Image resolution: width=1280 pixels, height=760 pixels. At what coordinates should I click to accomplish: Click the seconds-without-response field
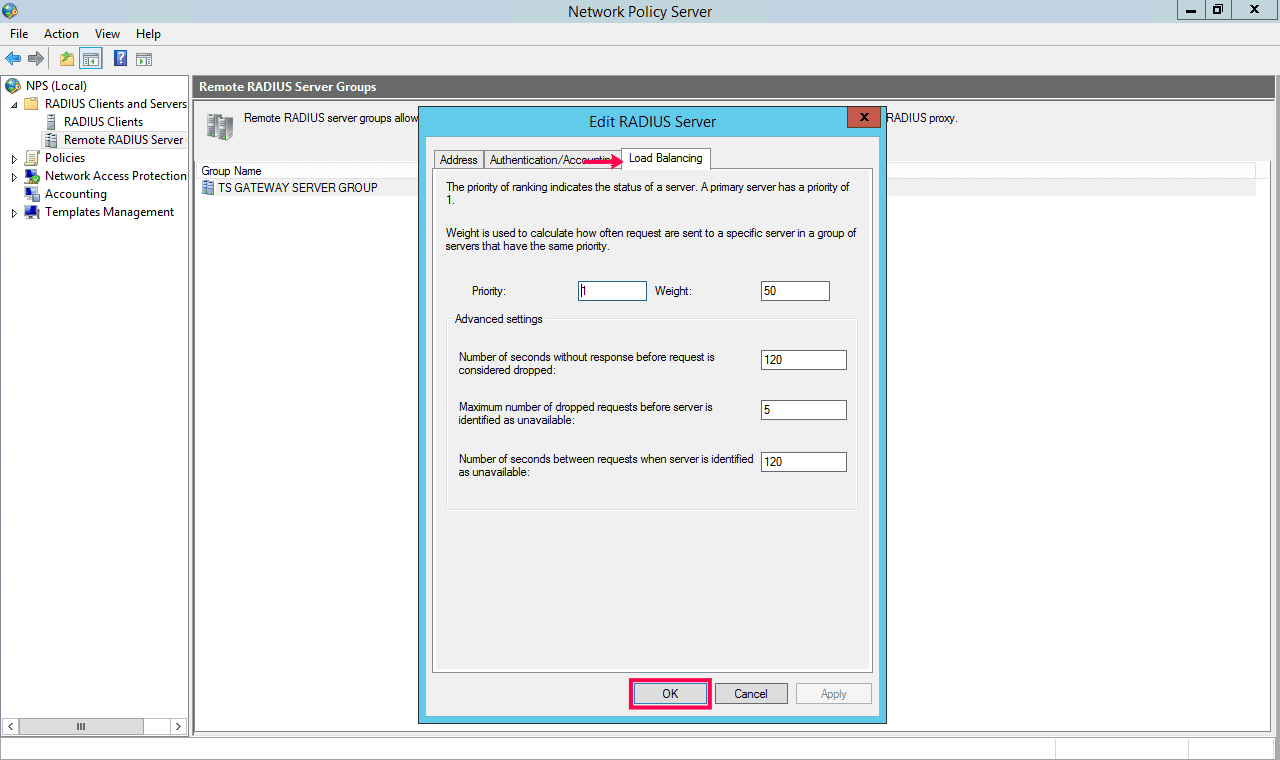point(804,360)
